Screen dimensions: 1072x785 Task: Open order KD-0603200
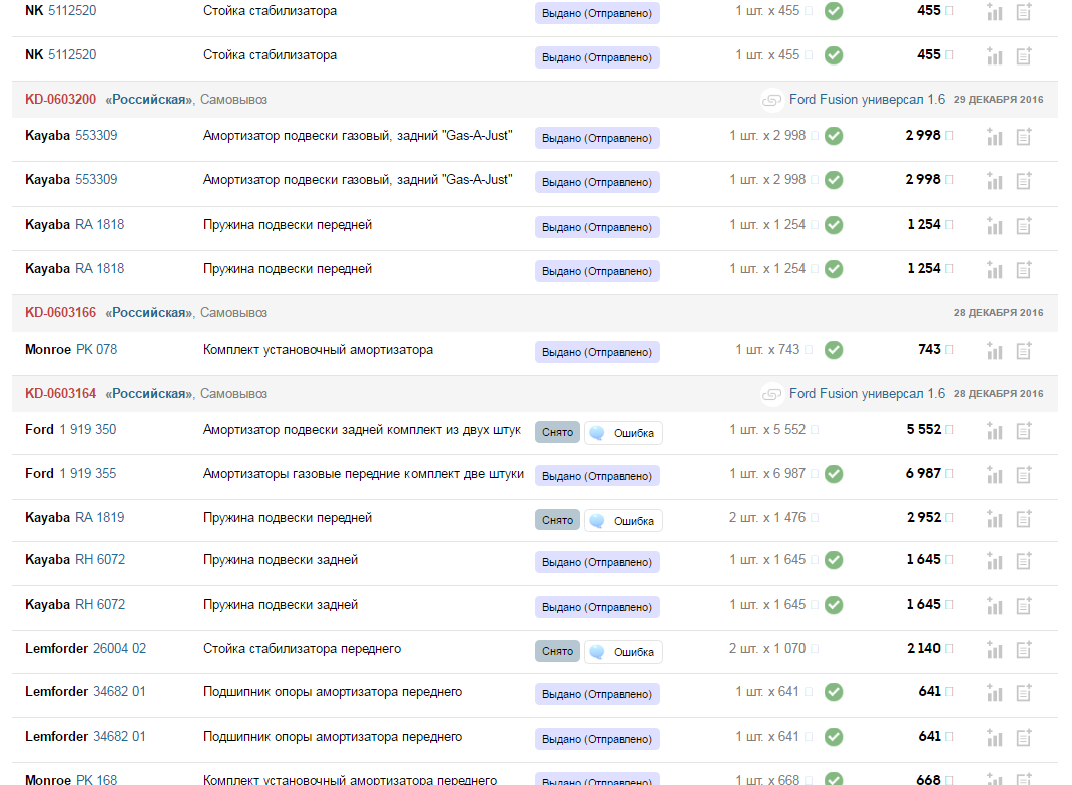tap(60, 100)
